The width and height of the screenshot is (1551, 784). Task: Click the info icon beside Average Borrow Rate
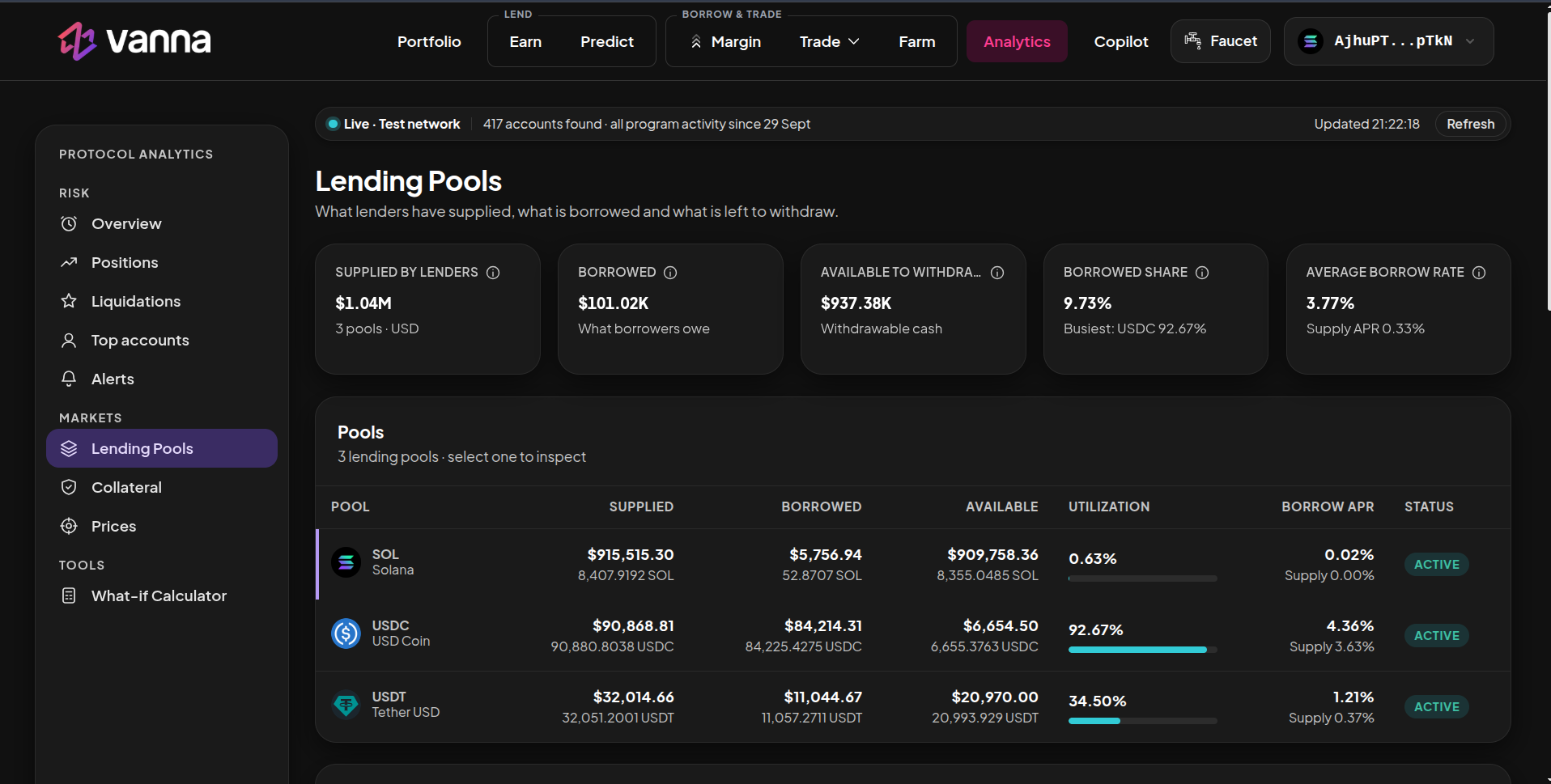click(1479, 273)
